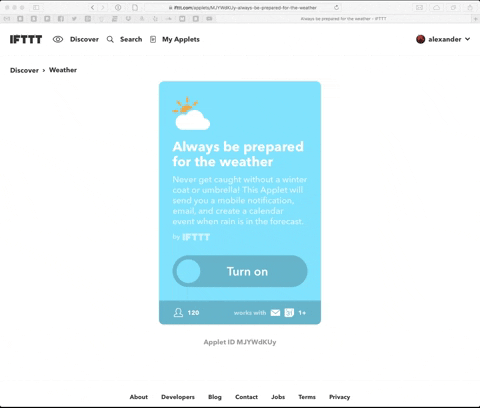Click the users count person icon
Image resolution: width=480 pixels, height=408 pixels.
click(178, 312)
